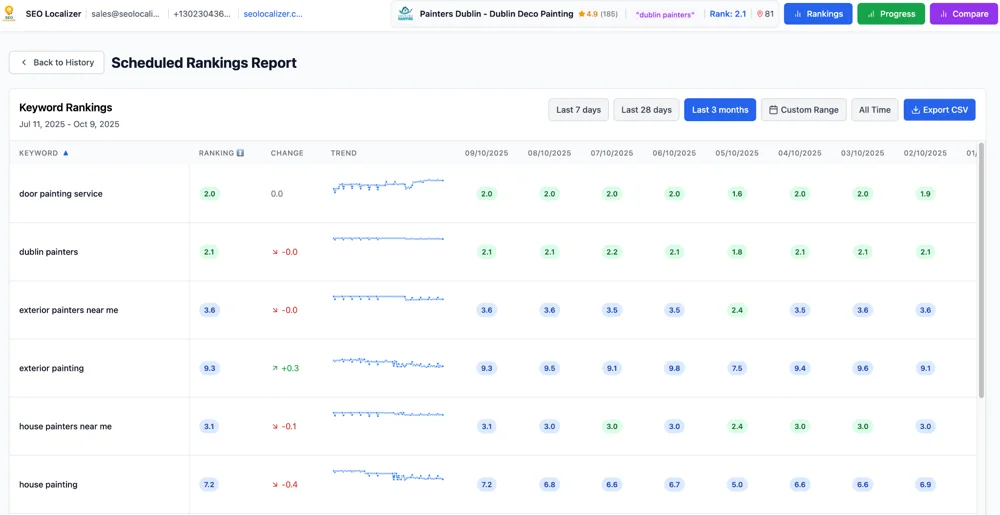Open the Progress view
The width and height of the screenshot is (1000, 515).
click(890, 14)
